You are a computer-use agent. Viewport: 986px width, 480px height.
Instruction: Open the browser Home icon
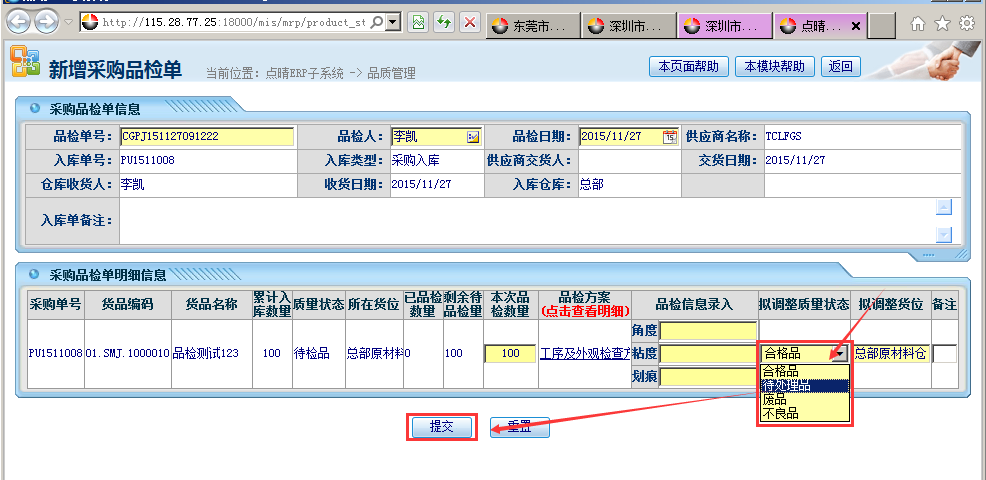[918, 23]
